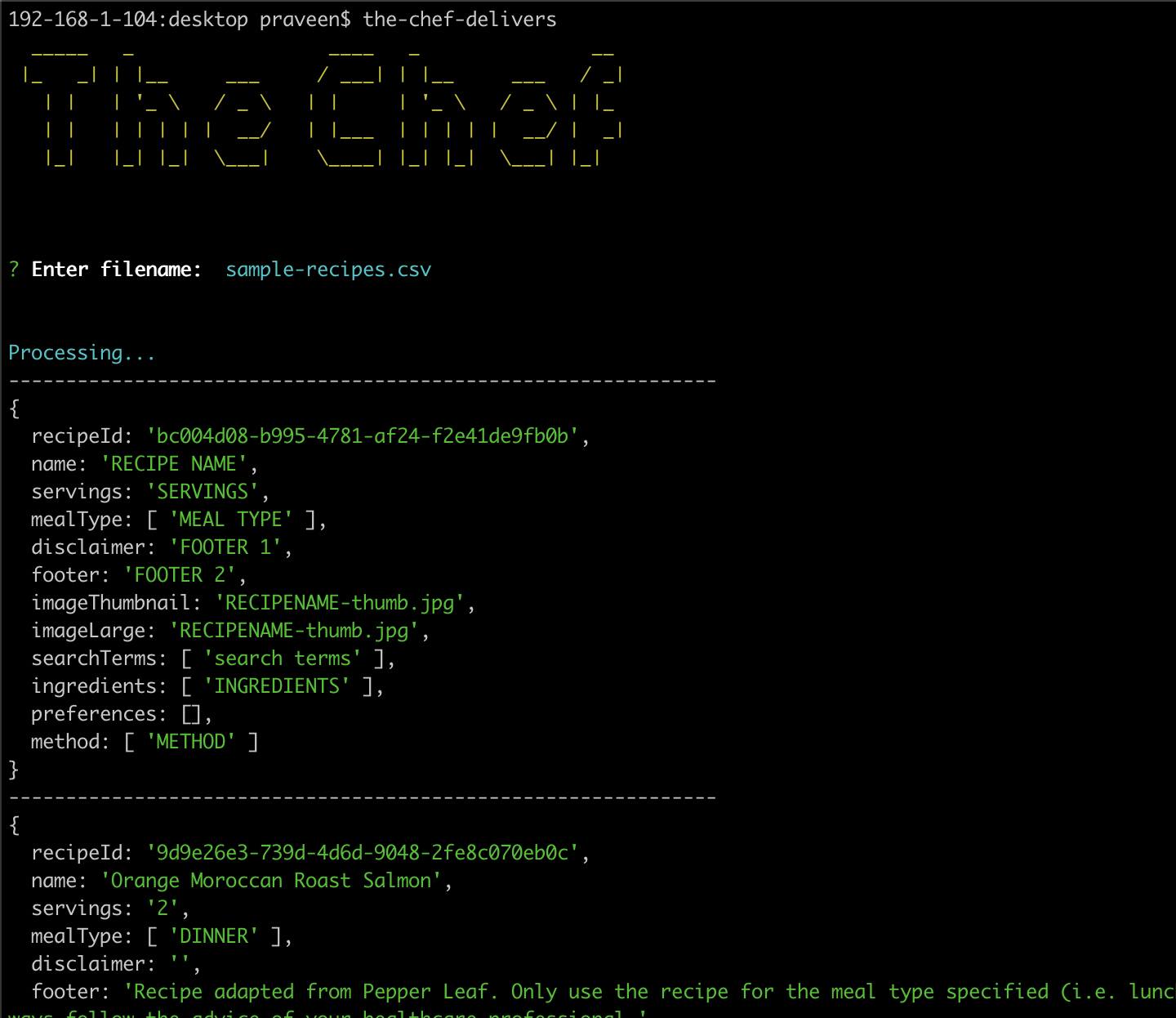Click the key 'method:'
Screen dimensions: 1176x1018
(70, 742)
